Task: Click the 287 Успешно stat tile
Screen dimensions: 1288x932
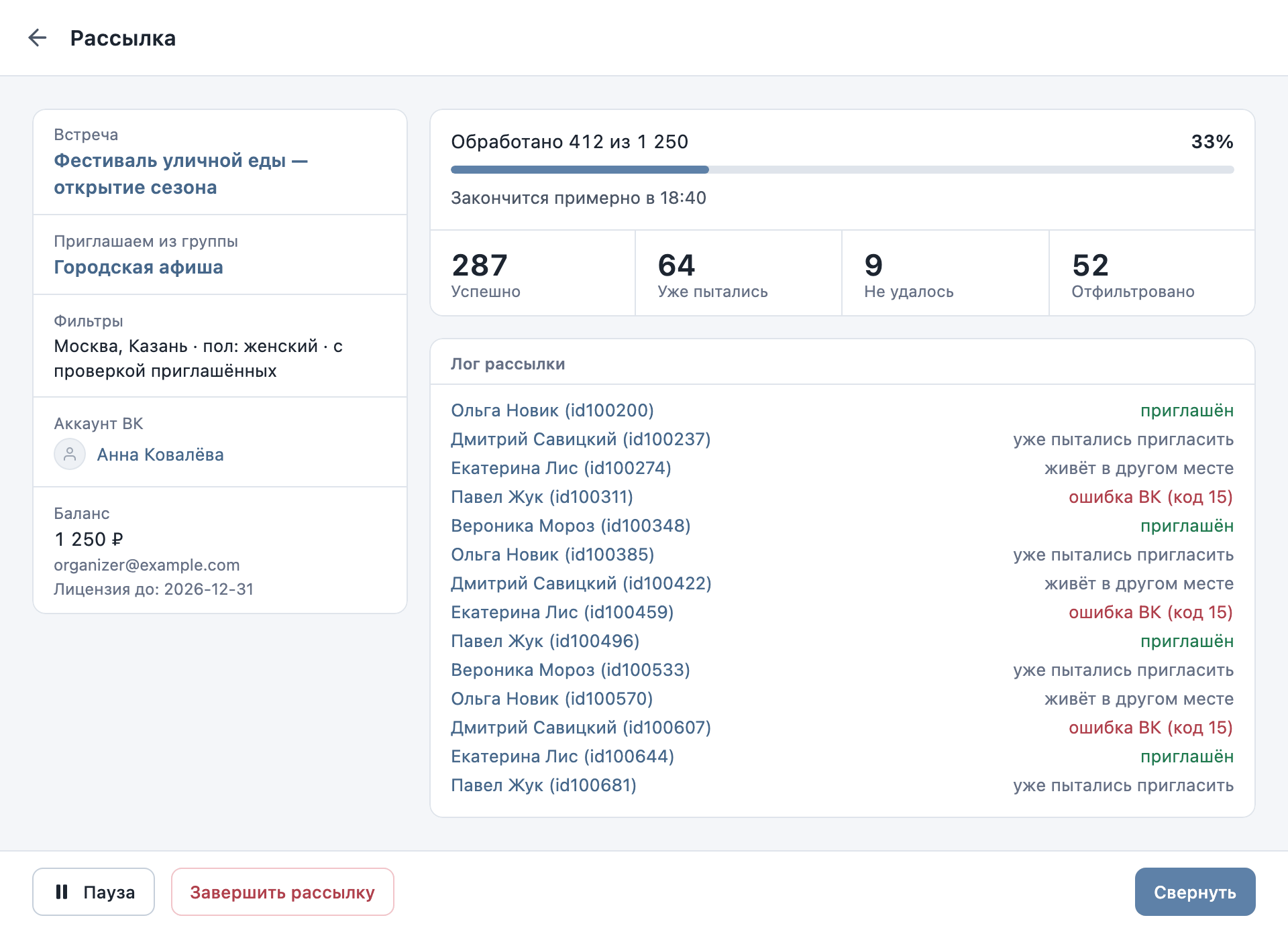Action: (x=533, y=273)
